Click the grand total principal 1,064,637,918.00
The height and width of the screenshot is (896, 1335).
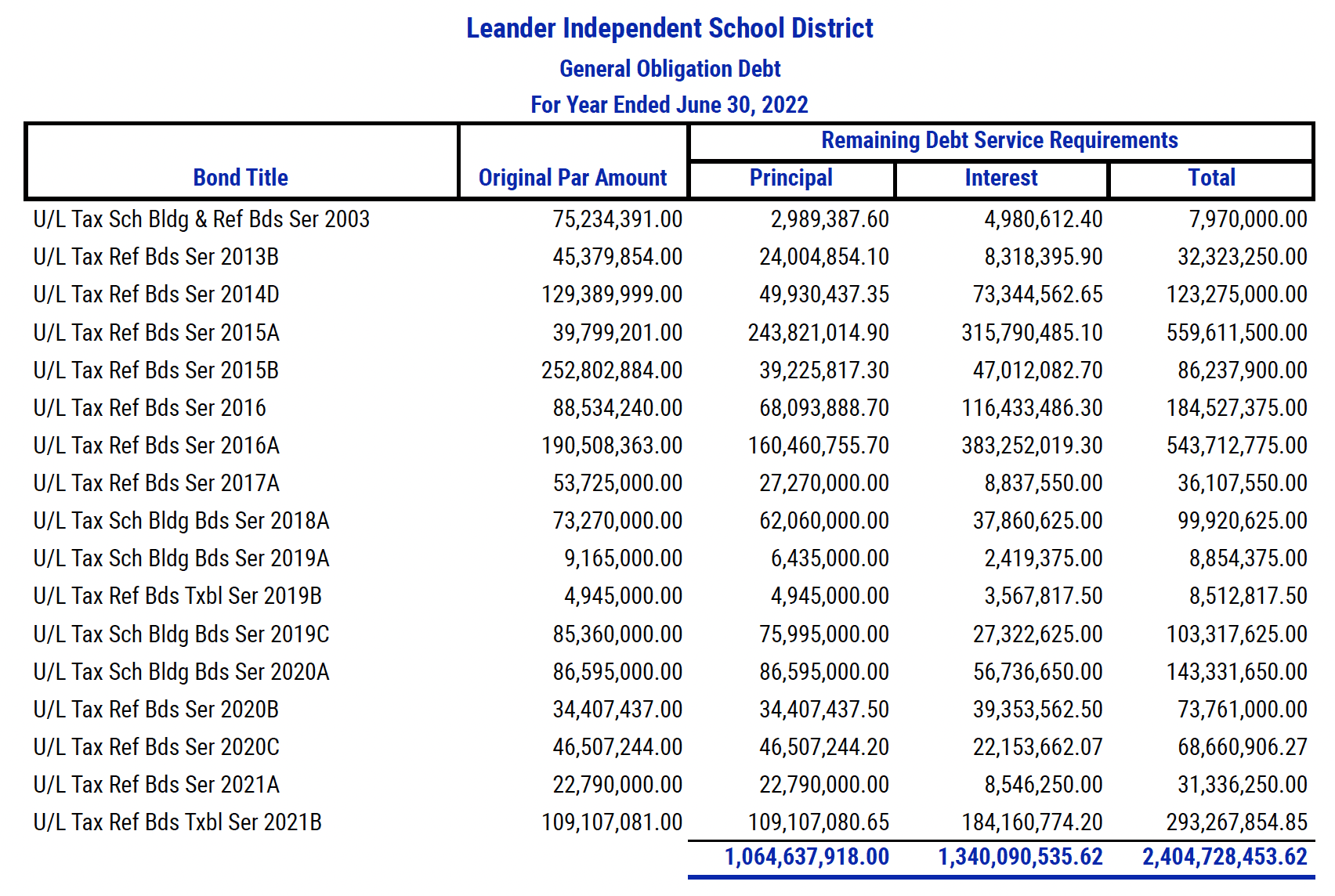click(807, 857)
